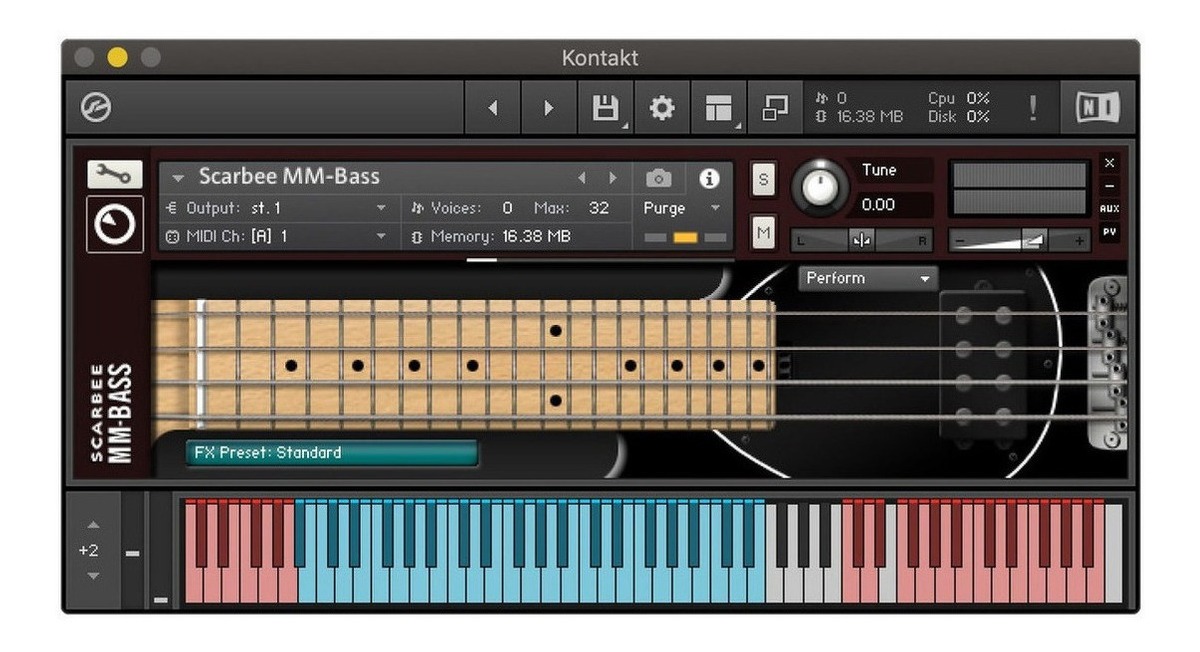Image resolution: width=1200 pixels, height=652 pixels.
Task: Shift keyboard octave up with arrow above +2
Action: click(x=93, y=525)
